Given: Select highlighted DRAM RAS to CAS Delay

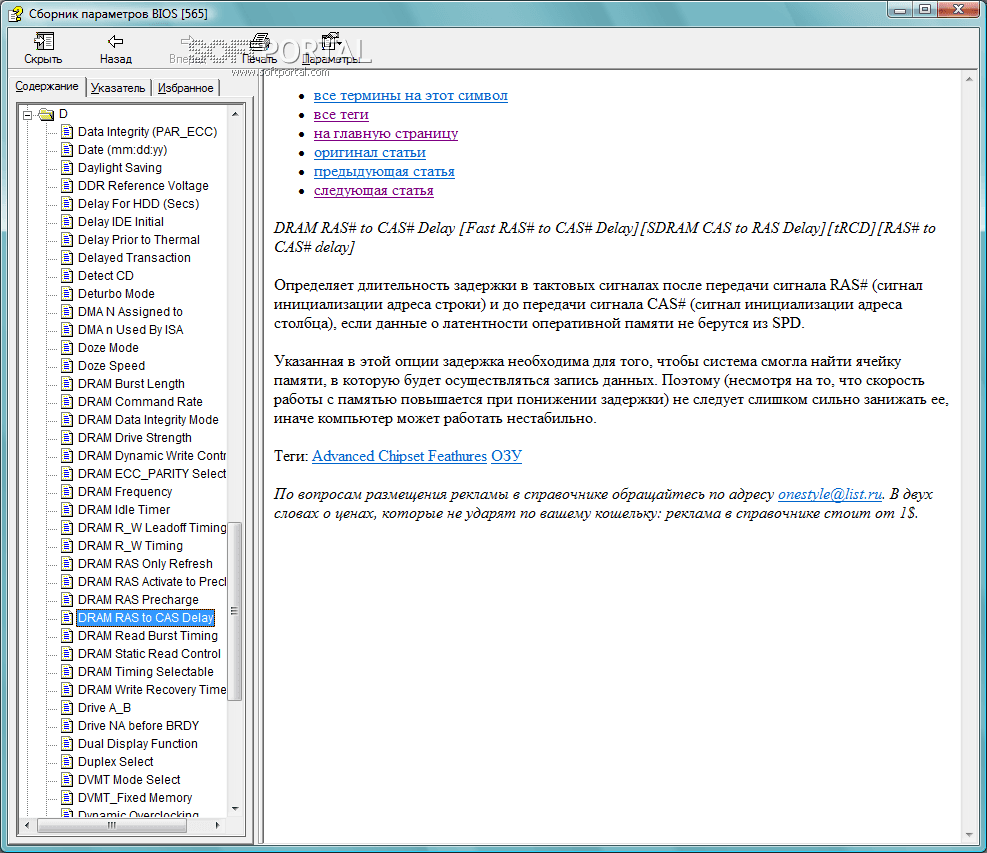Looking at the screenshot, I should click(x=145, y=618).
